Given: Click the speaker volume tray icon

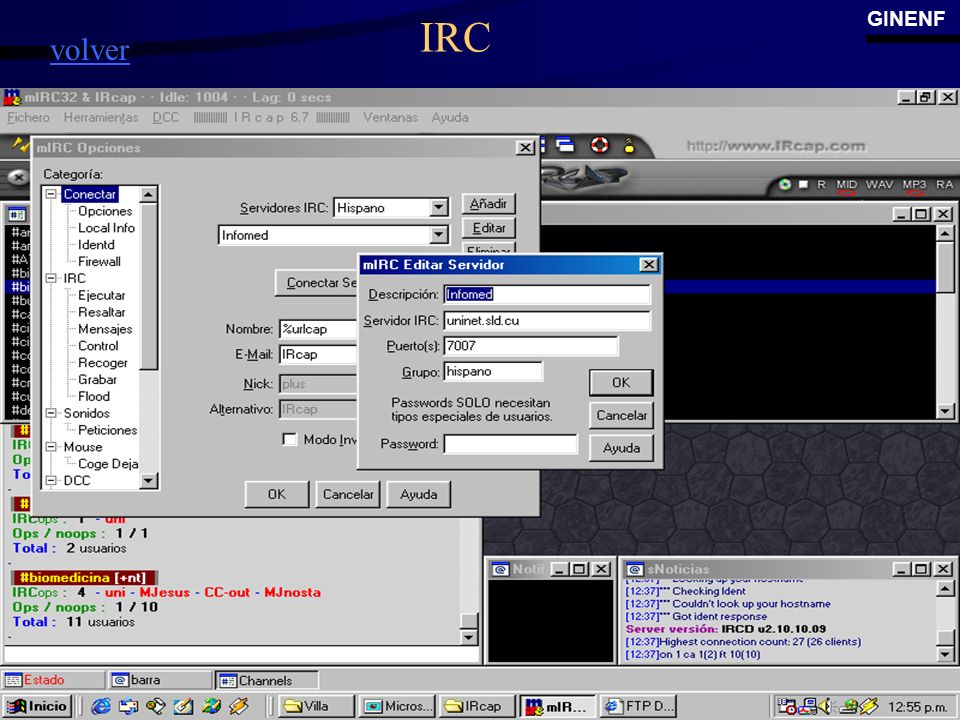Looking at the screenshot, I should 825,706.
